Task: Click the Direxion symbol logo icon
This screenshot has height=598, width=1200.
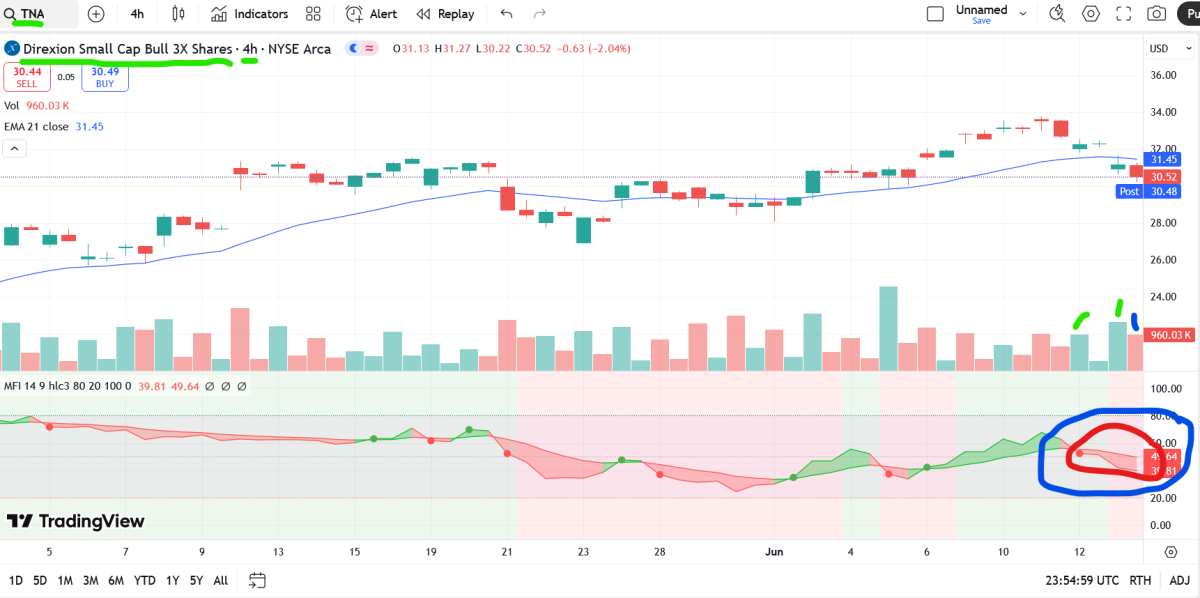Action: [x=11, y=49]
